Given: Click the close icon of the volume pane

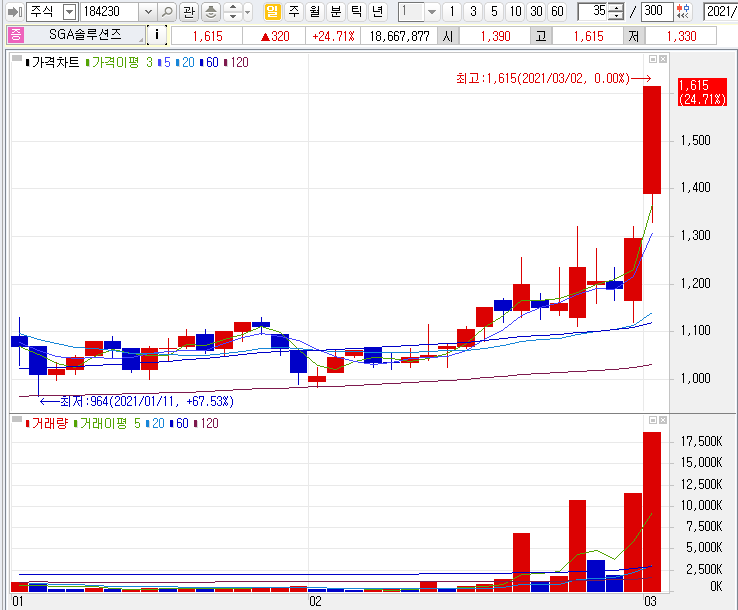Looking at the screenshot, I should 663,420.
